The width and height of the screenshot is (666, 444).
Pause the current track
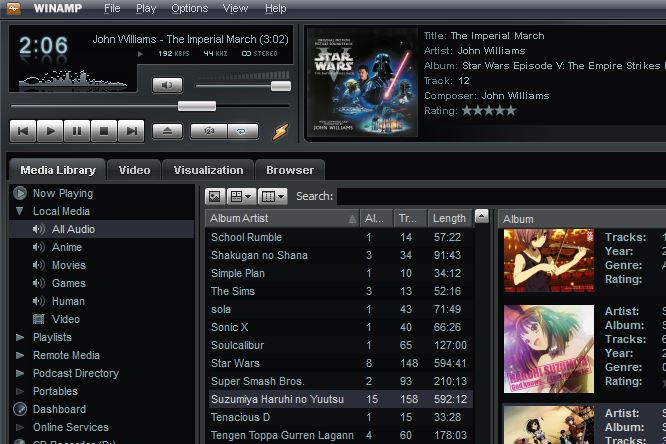tap(77, 131)
